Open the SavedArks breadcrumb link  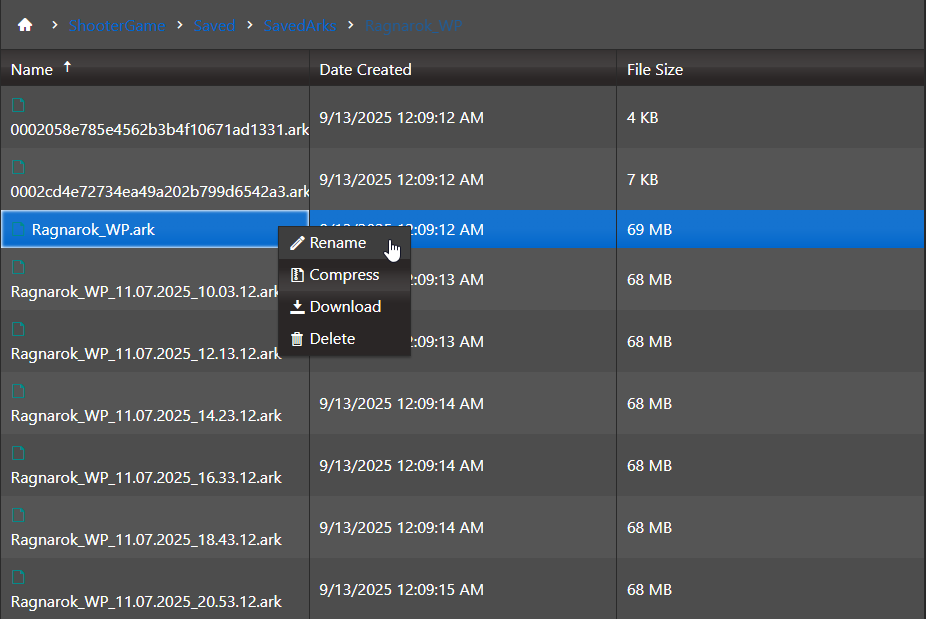tap(299, 25)
